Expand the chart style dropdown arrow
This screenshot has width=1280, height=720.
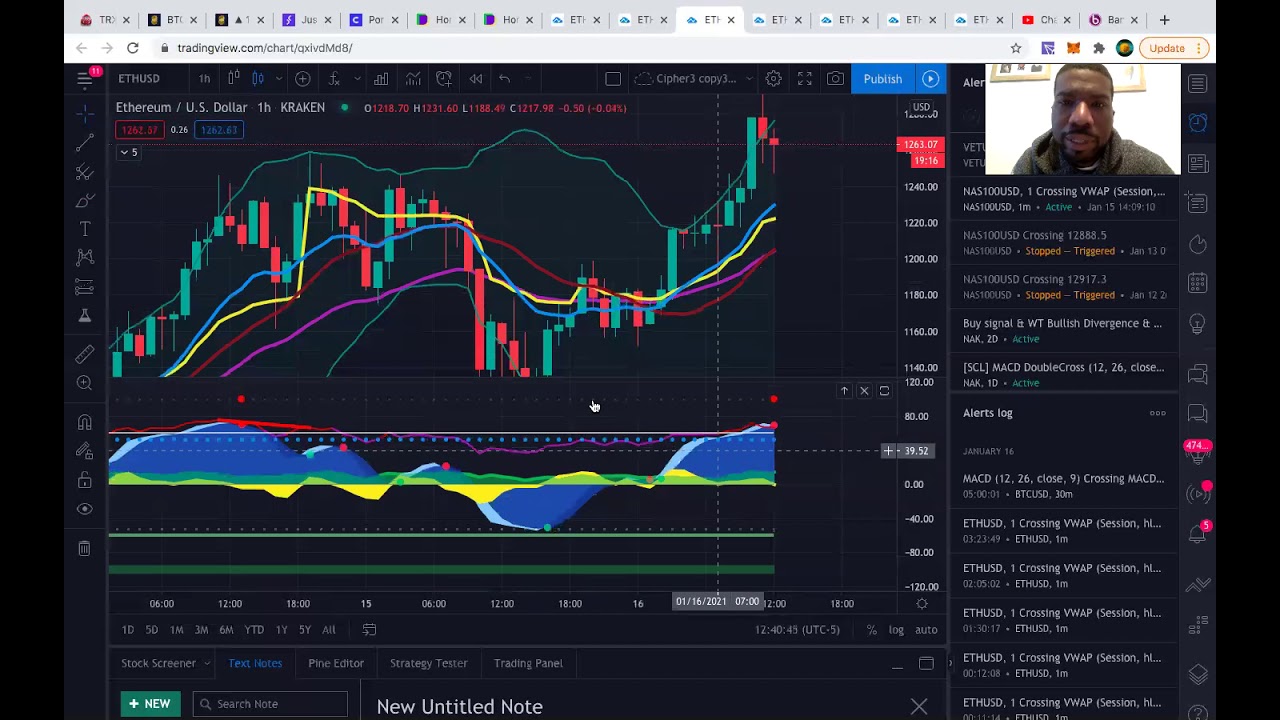tap(278, 78)
